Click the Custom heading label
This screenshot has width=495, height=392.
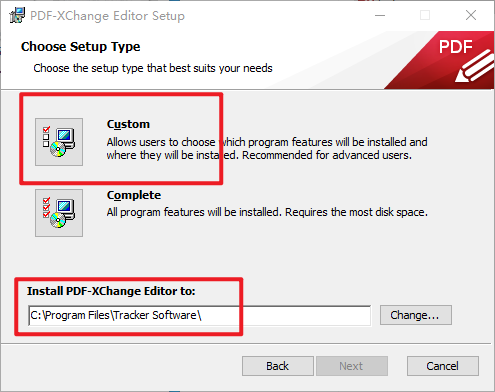coord(128,124)
